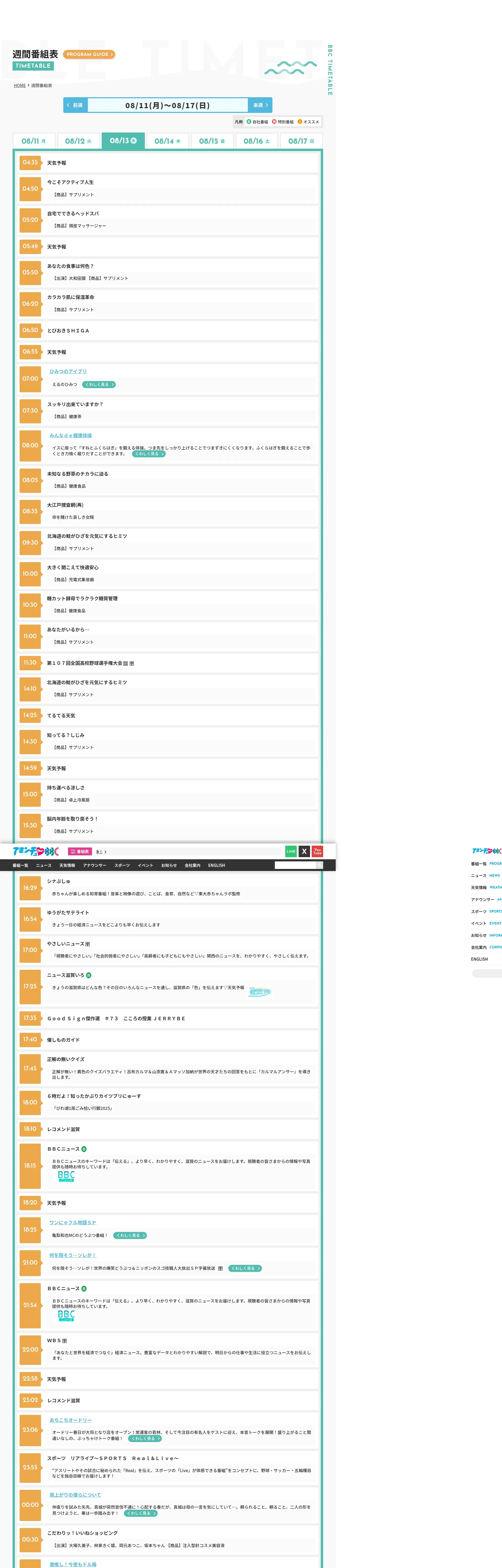Go to next week with 来週
The width and height of the screenshot is (502, 1568).
pos(260,105)
